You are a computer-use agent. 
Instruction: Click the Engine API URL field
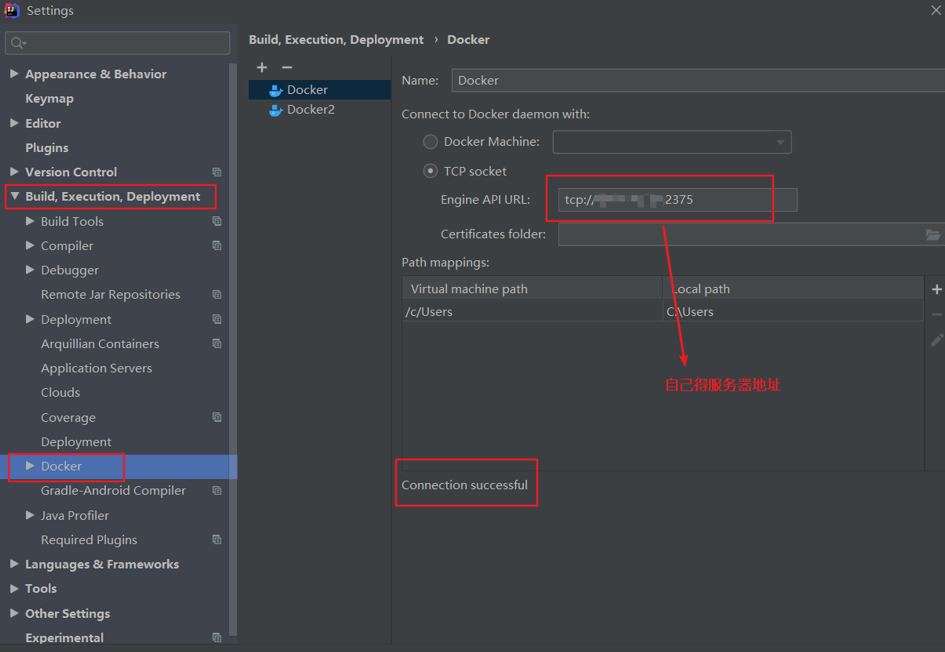coord(677,200)
